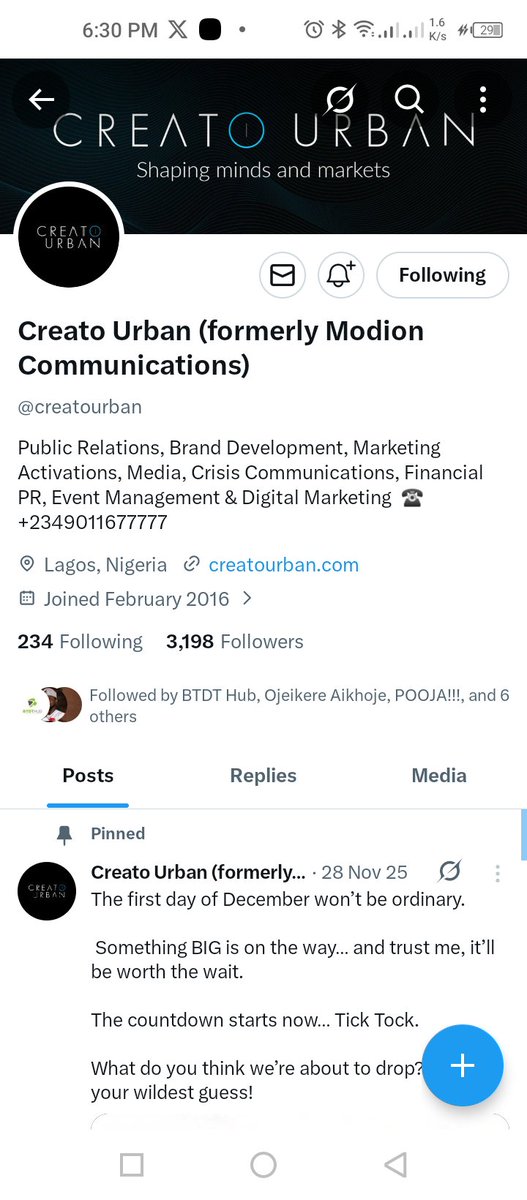527x1200 pixels.
Task: Open Creato Urban profile avatar
Action: [70, 237]
